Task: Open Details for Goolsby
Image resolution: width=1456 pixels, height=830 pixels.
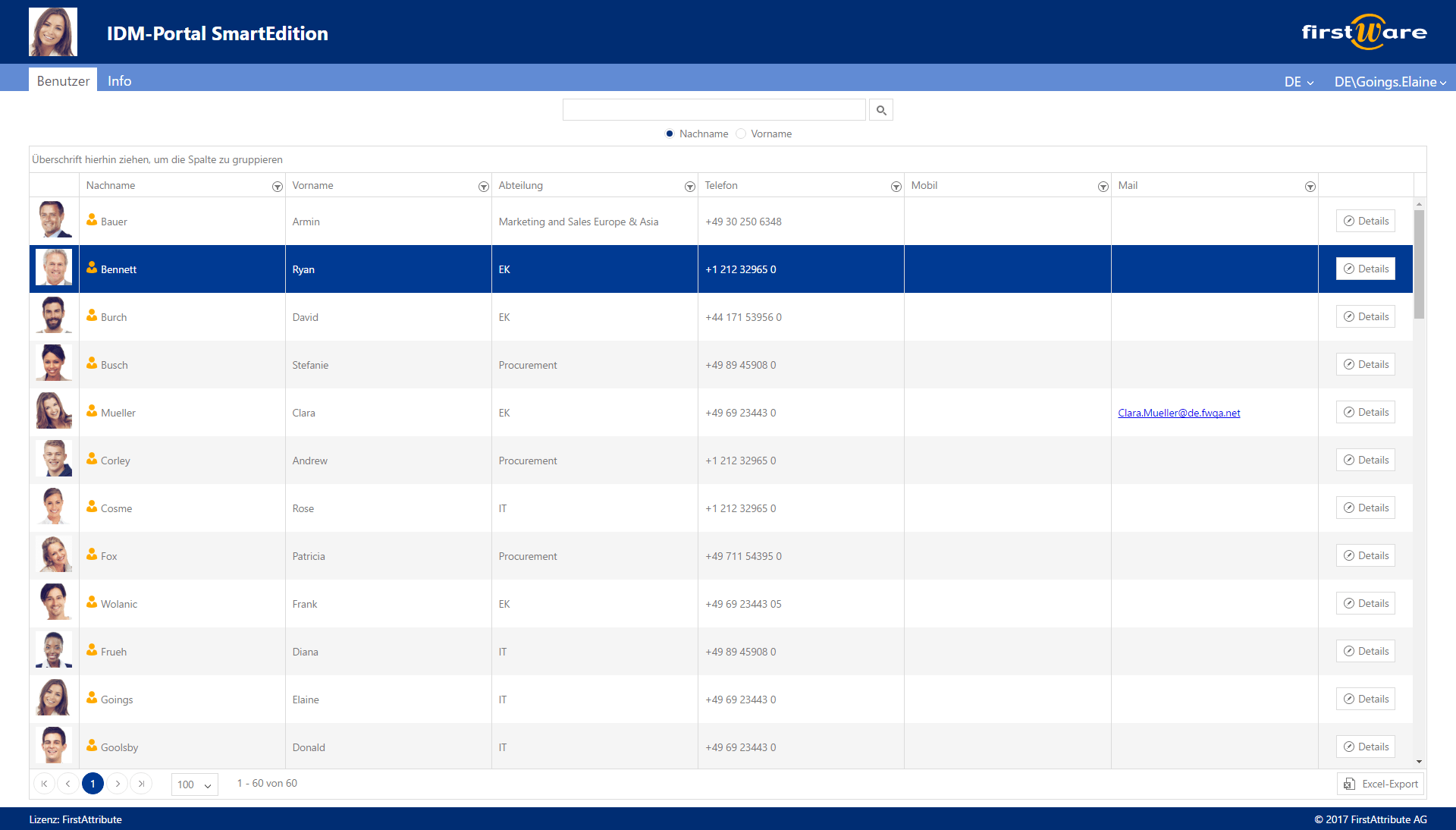Action: 1365,747
